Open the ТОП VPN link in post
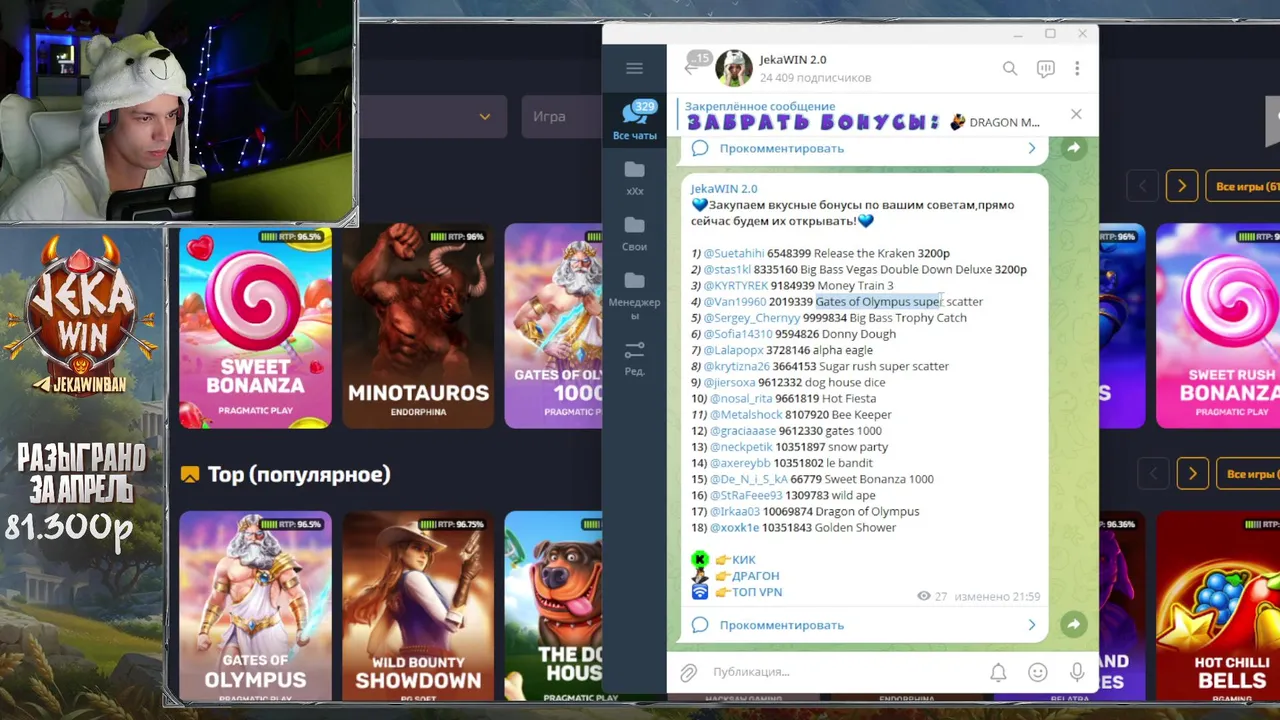The height and width of the screenshot is (720, 1280). coord(757,592)
